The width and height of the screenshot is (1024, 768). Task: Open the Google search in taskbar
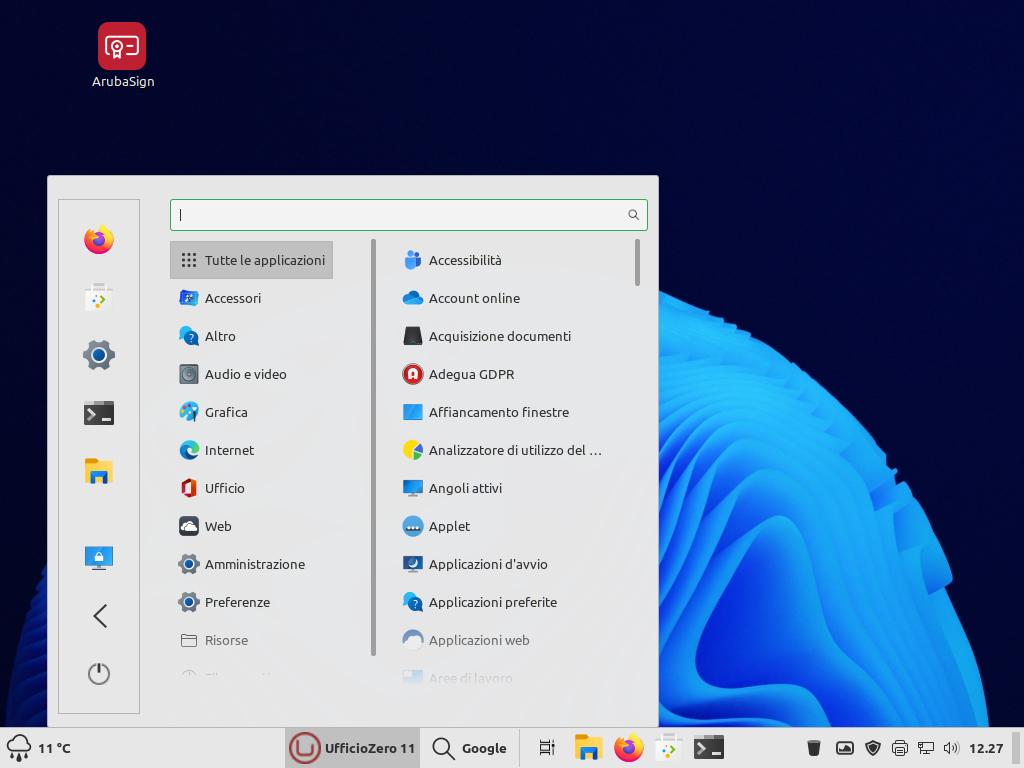[470, 748]
